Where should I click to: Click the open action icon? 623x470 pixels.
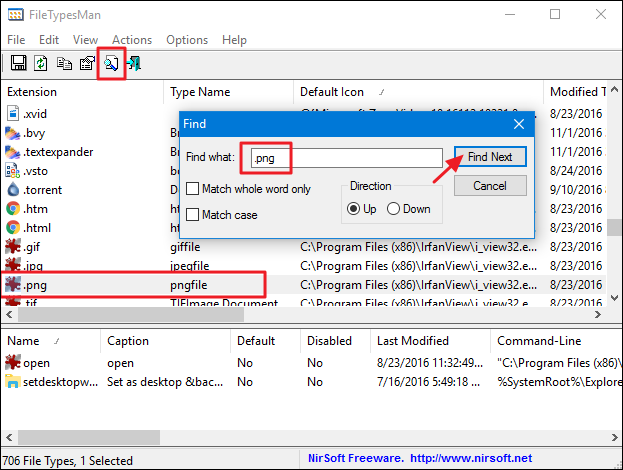point(13,362)
